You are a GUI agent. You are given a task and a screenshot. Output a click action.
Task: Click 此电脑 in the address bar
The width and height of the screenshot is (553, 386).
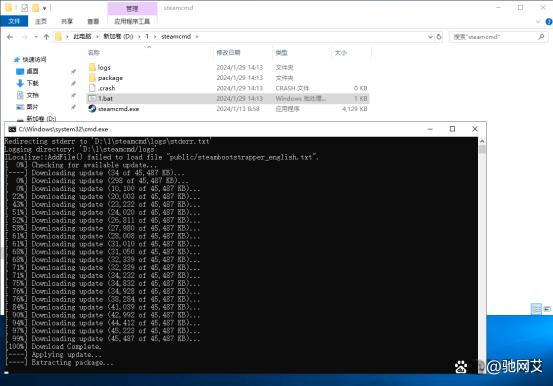pyautogui.click(x=82, y=36)
